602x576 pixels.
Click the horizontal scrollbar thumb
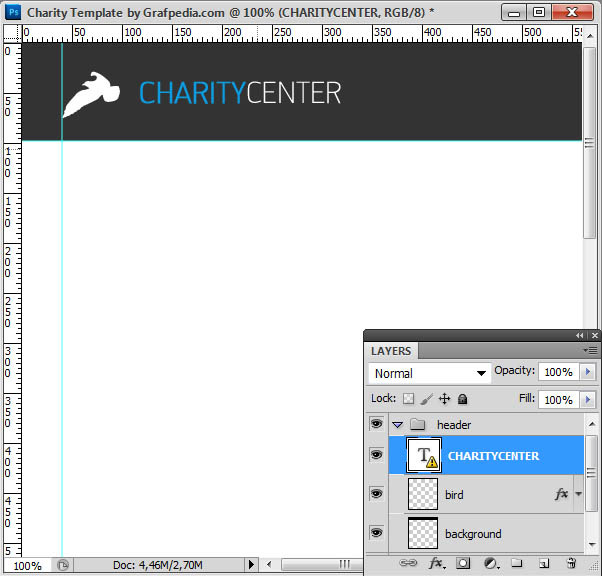pos(322,564)
